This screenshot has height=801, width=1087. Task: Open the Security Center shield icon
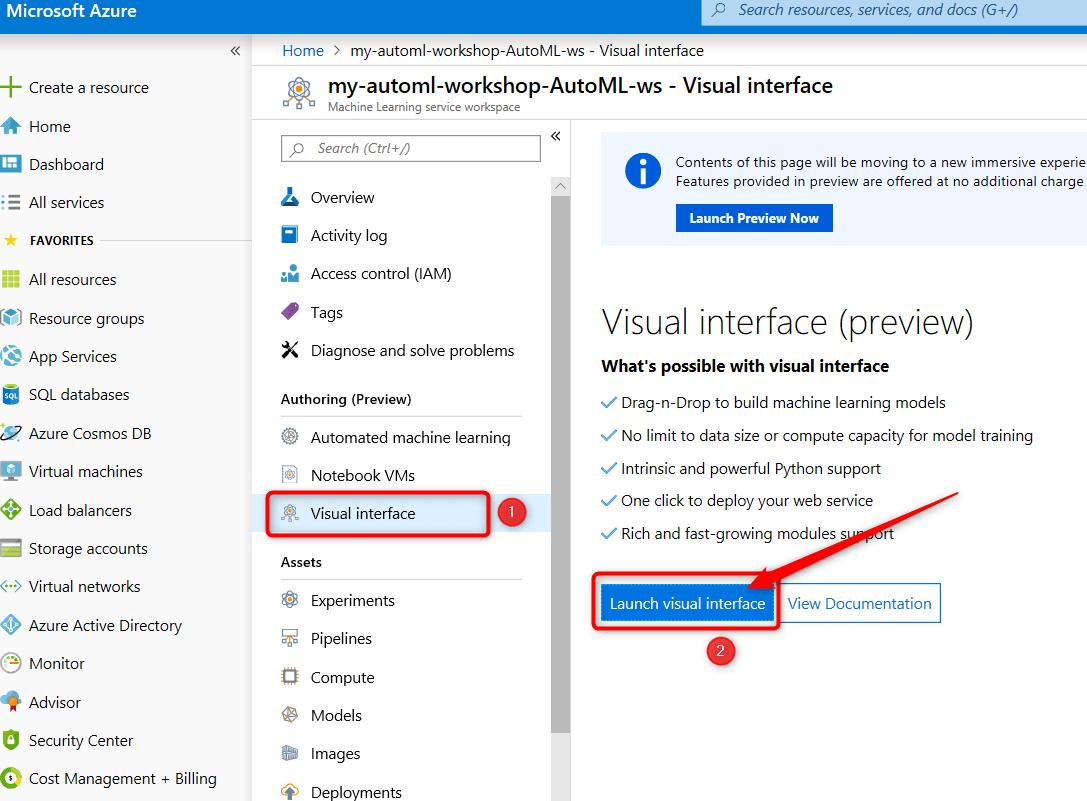point(10,741)
